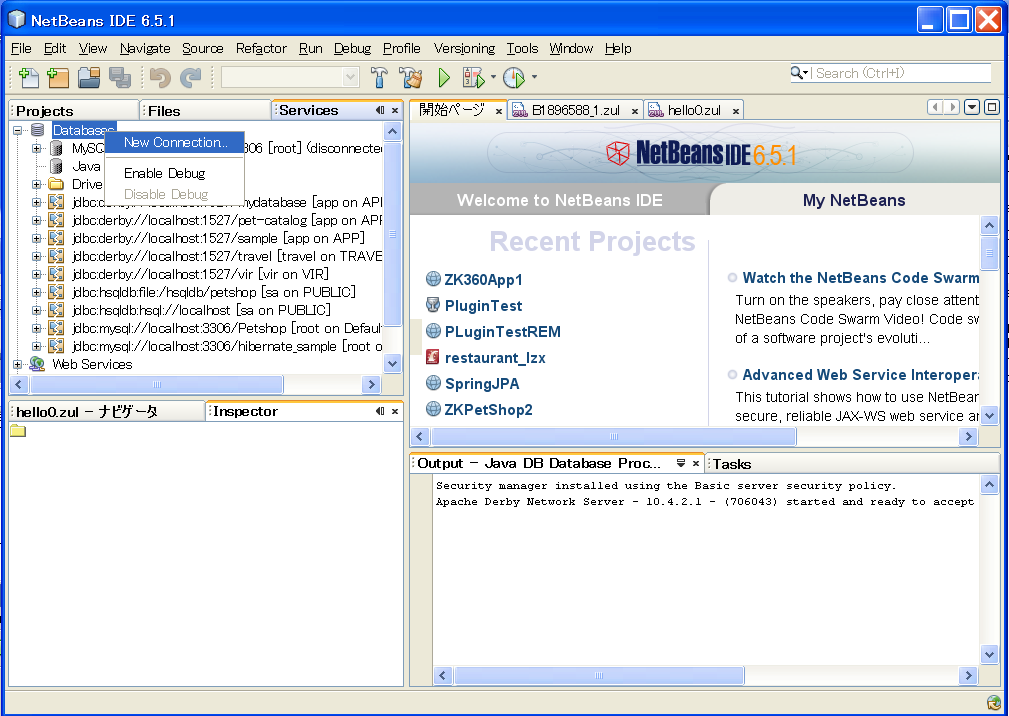Open Profile Main Project dropdown arrow
Viewport: 1009px width, 716px height.
pyautogui.click(x=534, y=77)
